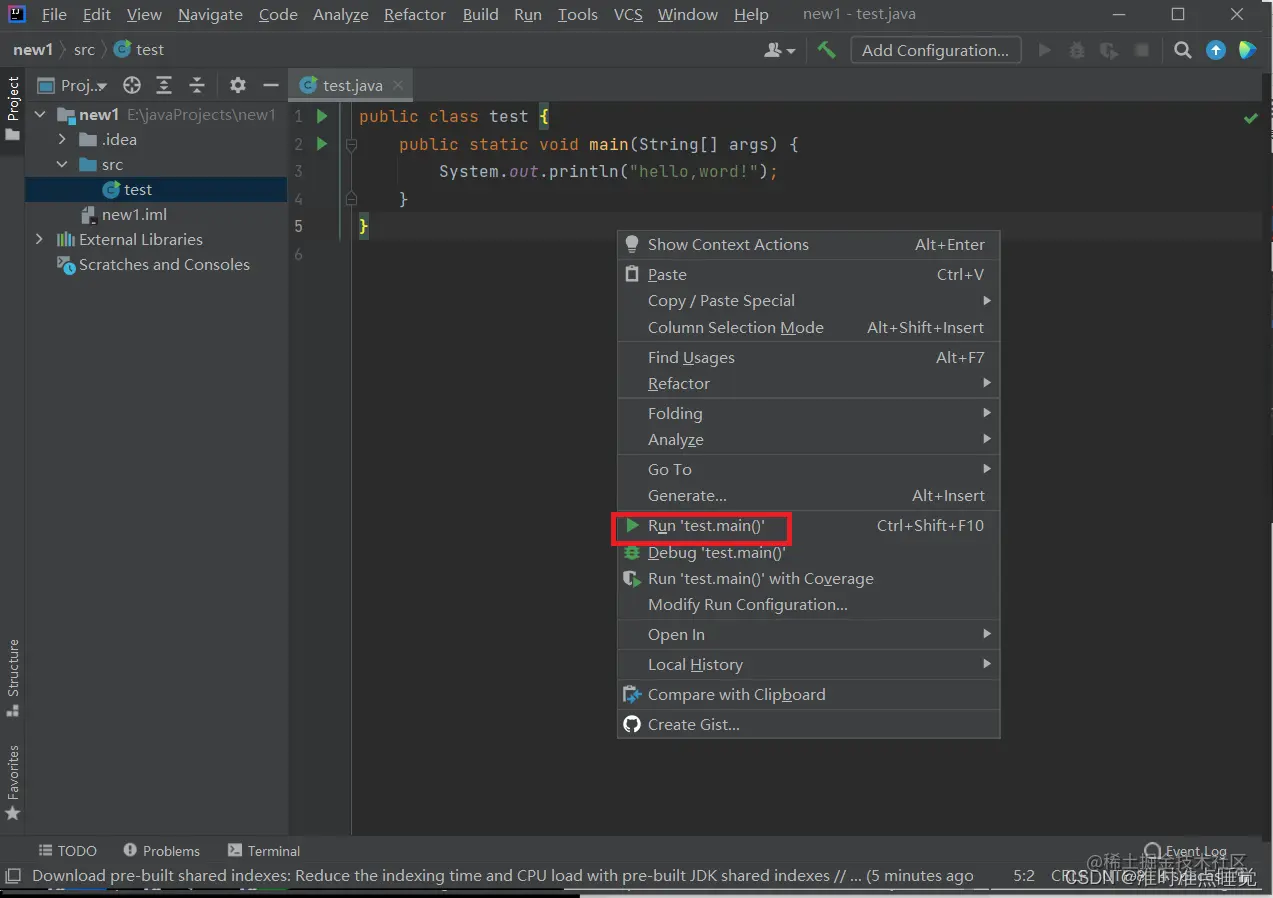
Task: Select Scratches and Consoles
Action: [x=156, y=265]
